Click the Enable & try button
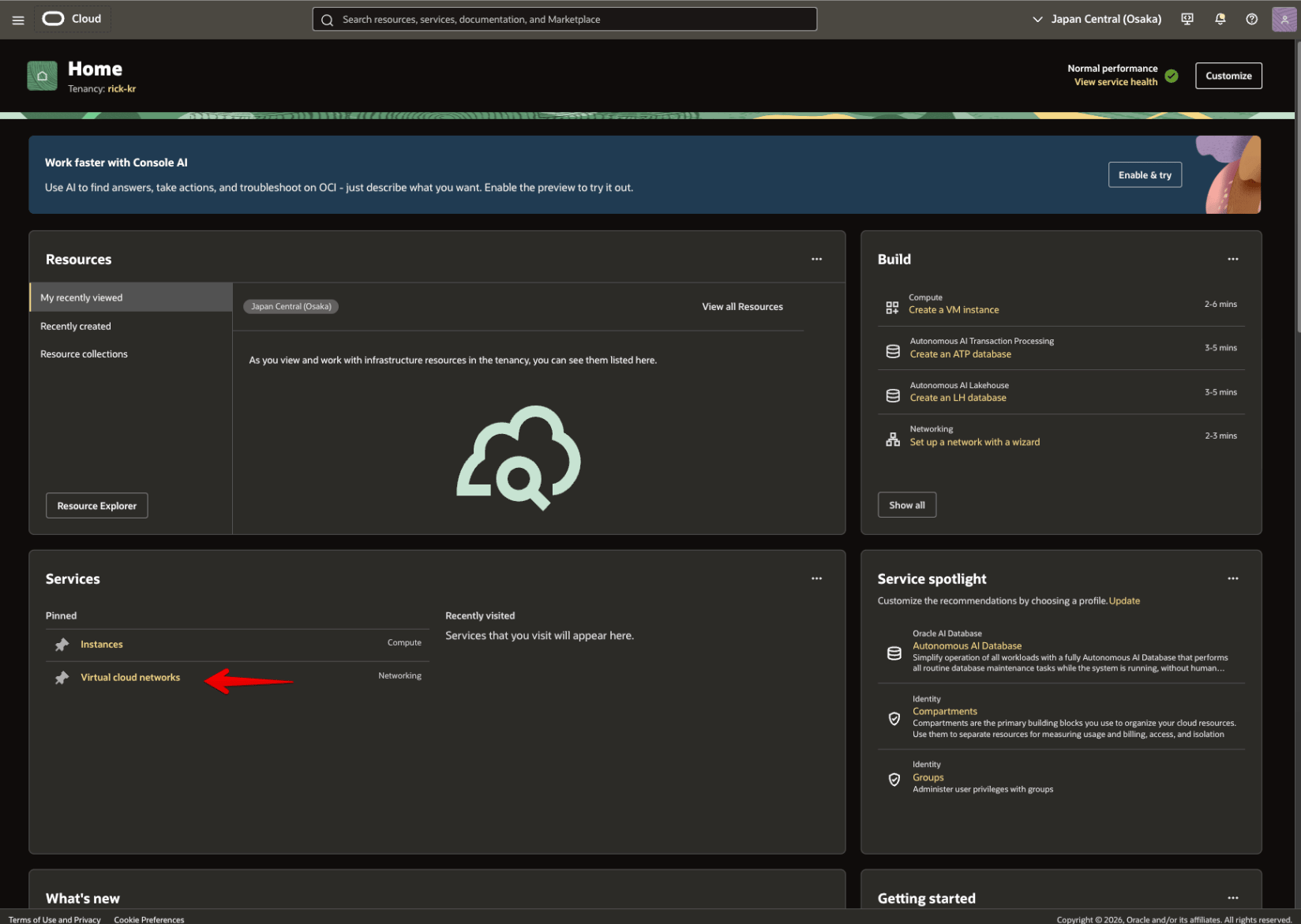Viewport: 1301px width, 924px height. click(x=1145, y=175)
